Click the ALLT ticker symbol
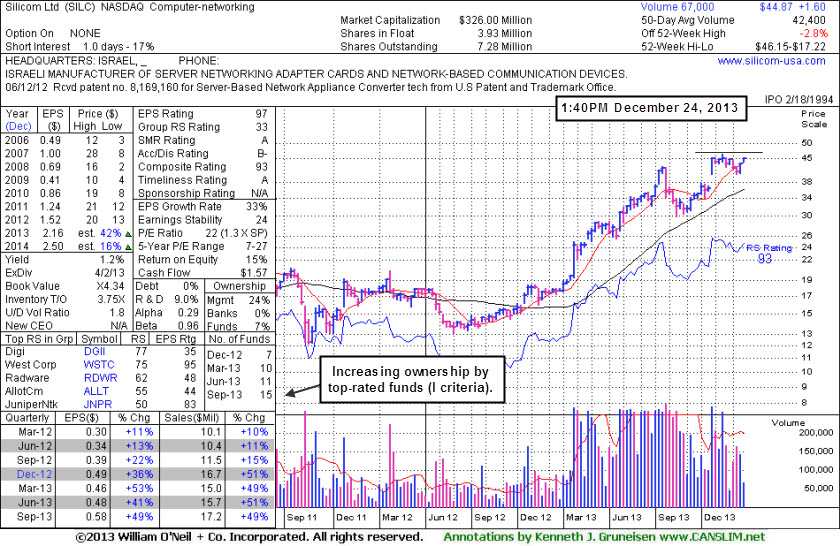The image size is (840, 546). click(96, 391)
